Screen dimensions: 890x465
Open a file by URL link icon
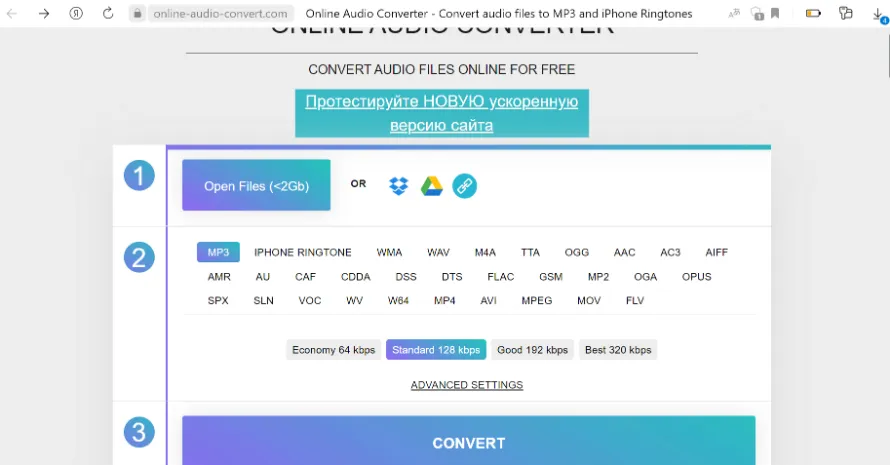pos(464,186)
